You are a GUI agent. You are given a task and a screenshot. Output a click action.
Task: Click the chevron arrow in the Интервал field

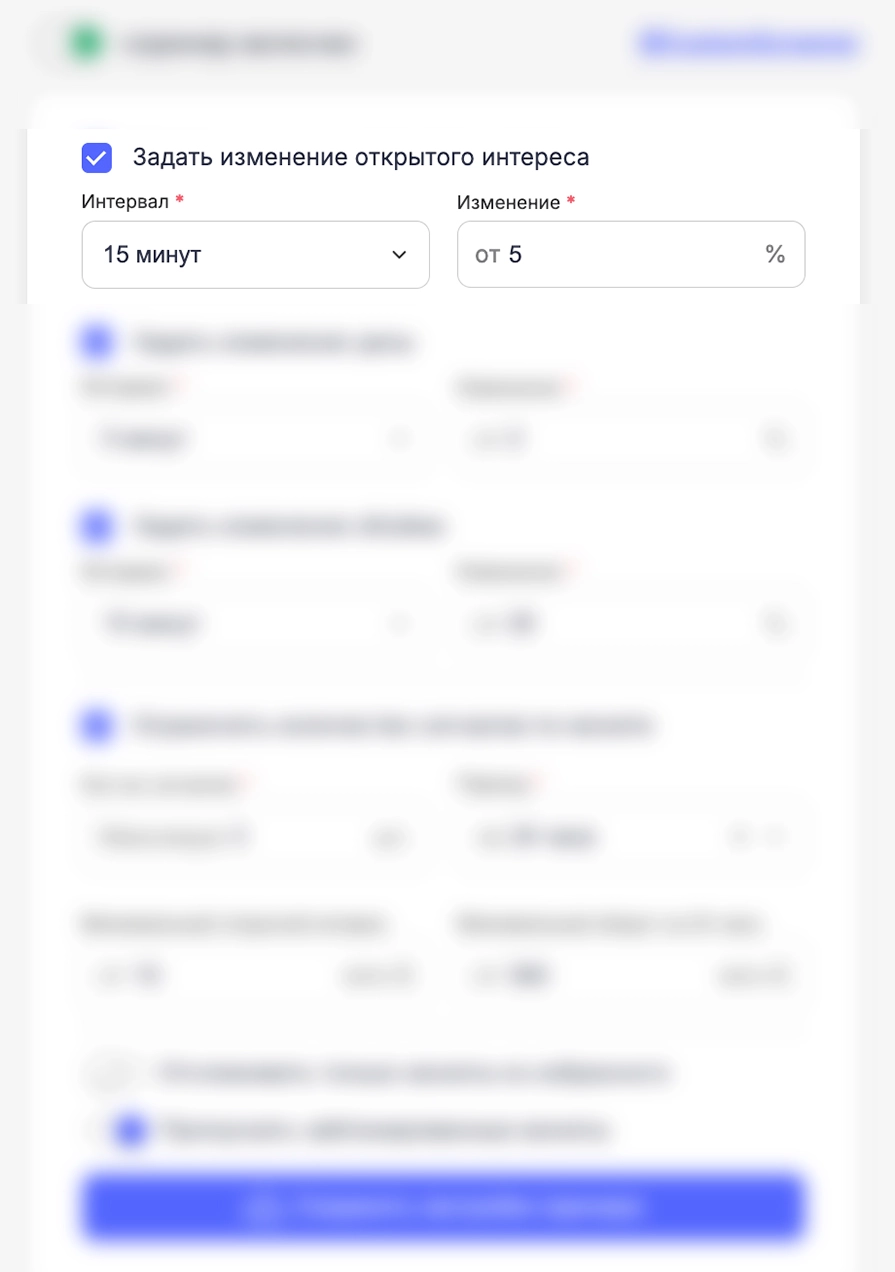tap(399, 255)
